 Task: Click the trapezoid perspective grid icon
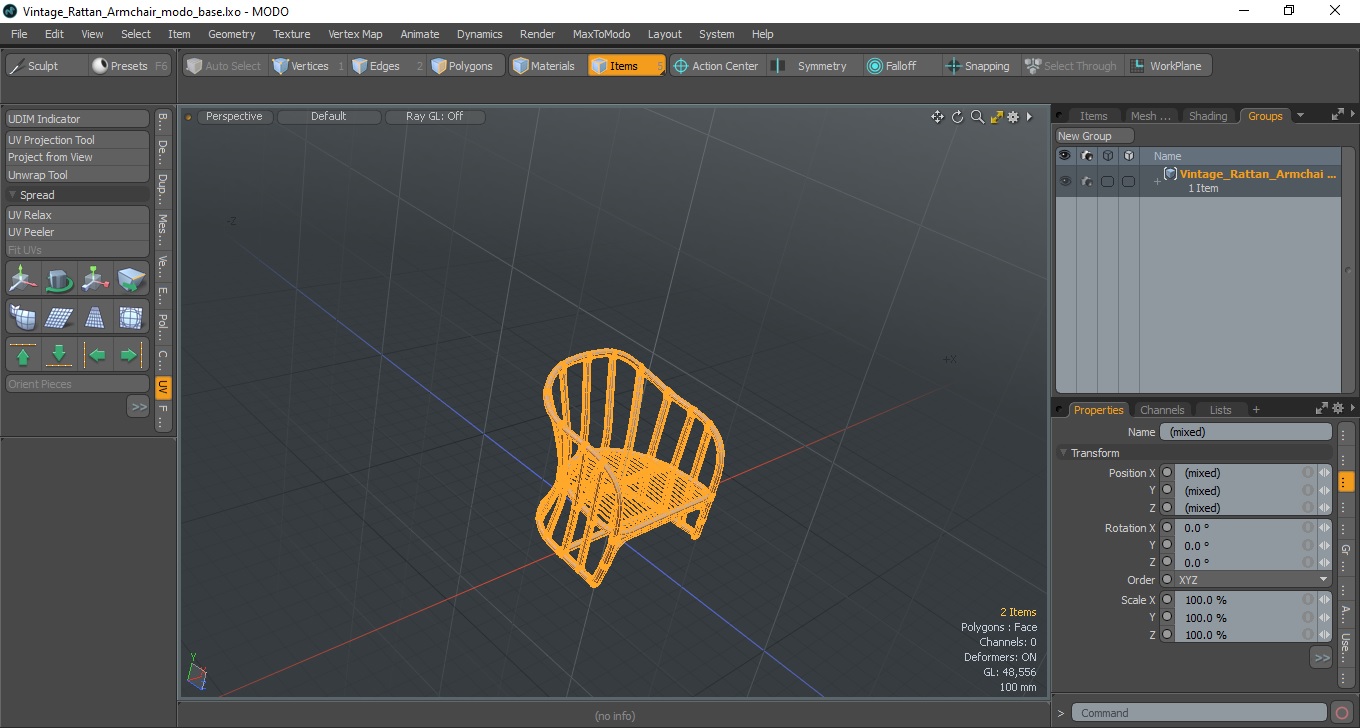[x=95, y=317]
